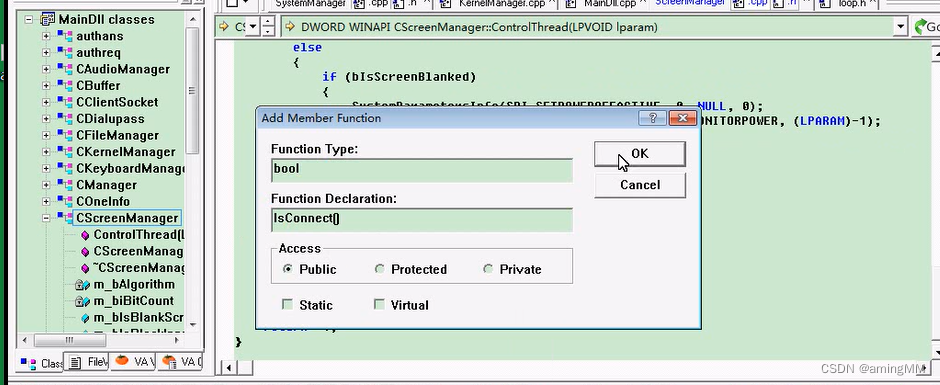Screen dimensions: 940x385
Task: Click m_bAlgorithm locked member icon
Action: tap(82, 285)
